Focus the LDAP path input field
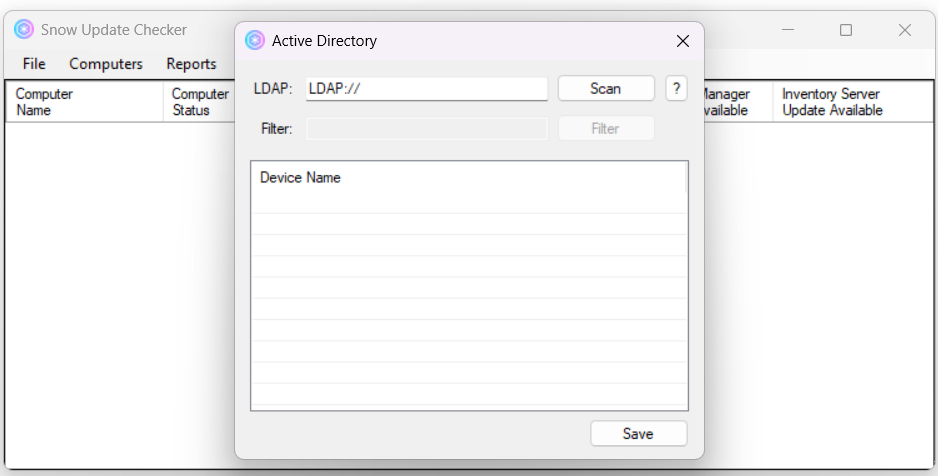938x476 pixels. (x=427, y=88)
